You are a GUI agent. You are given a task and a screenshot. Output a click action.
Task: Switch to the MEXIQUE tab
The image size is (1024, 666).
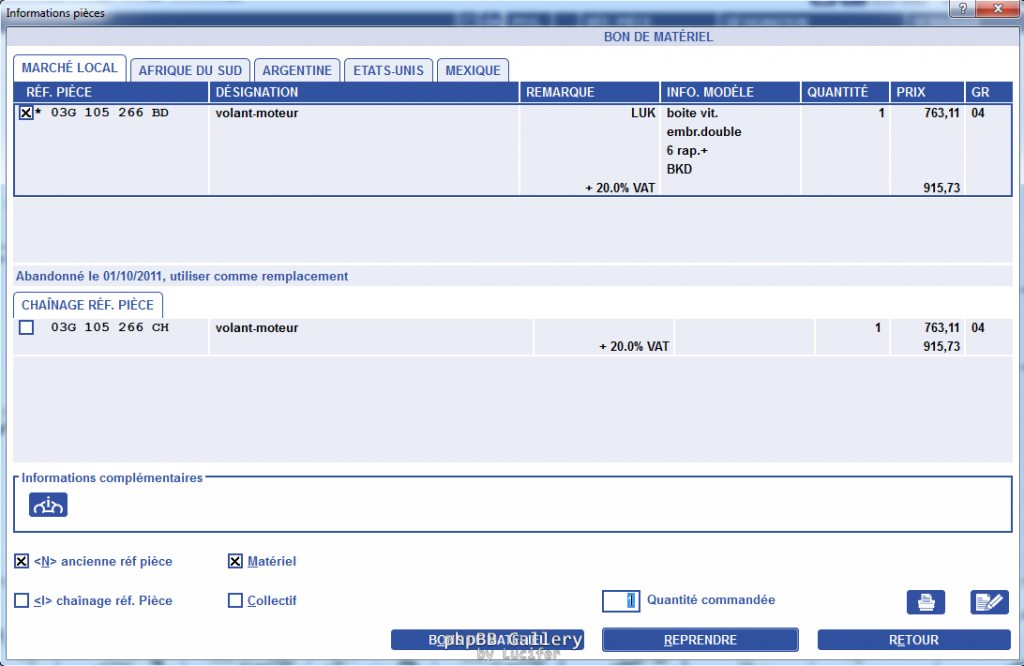pyautogui.click(x=473, y=70)
